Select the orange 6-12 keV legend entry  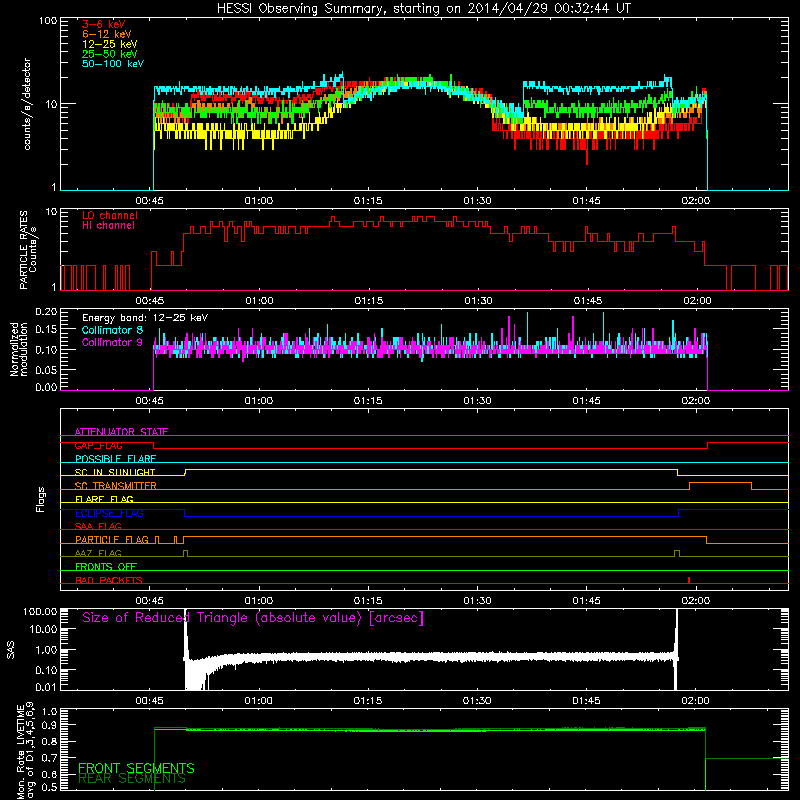tap(106, 34)
